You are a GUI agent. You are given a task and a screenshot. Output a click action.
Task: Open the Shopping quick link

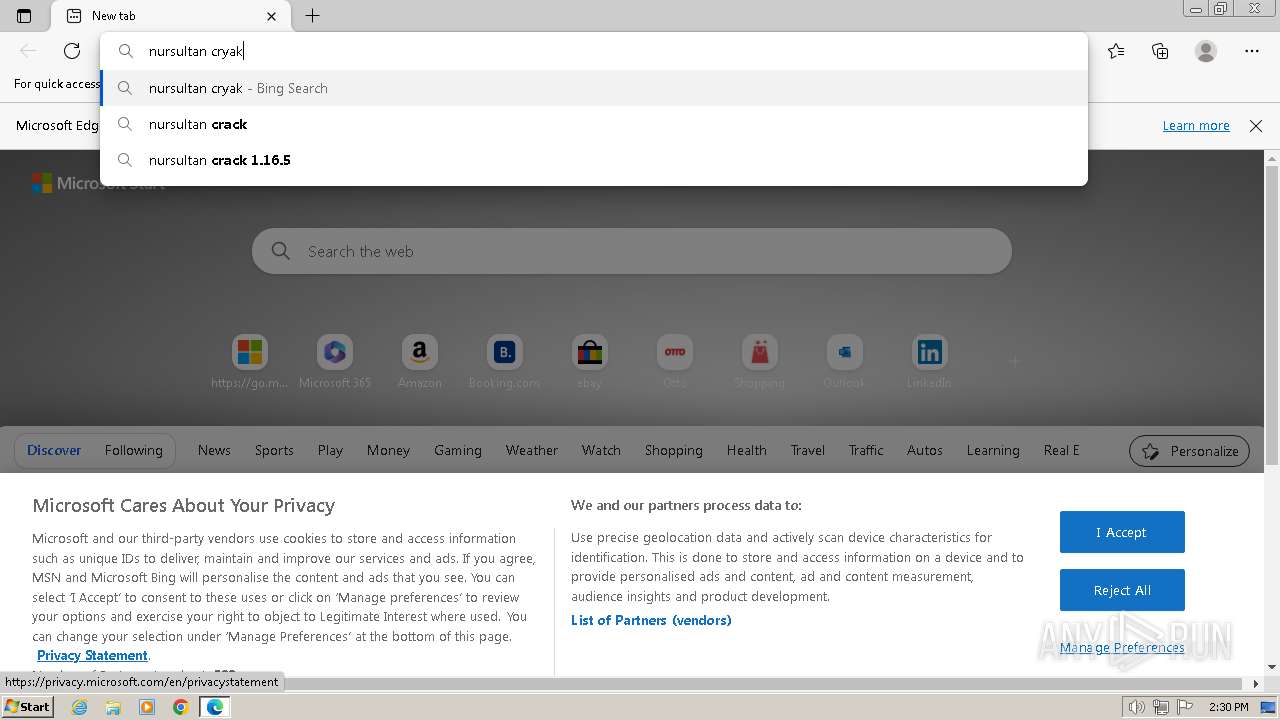[760, 362]
